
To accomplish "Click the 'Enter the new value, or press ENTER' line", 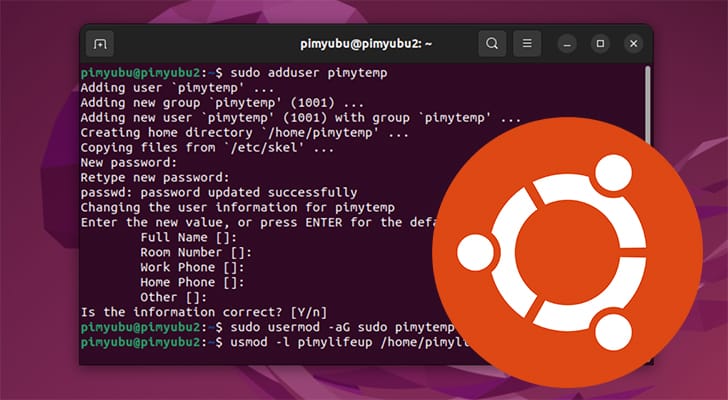I will click(x=260, y=222).
